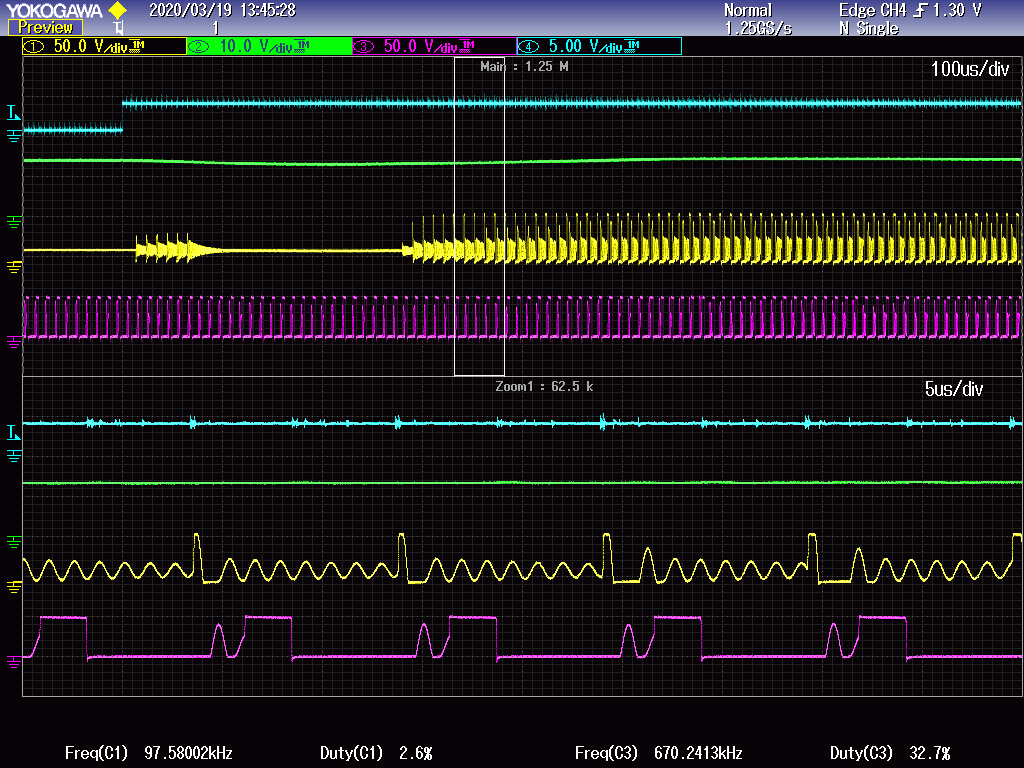1024x768 pixels.
Task: Click the green CH2 ground marker in zoom window
Action: coord(14,541)
